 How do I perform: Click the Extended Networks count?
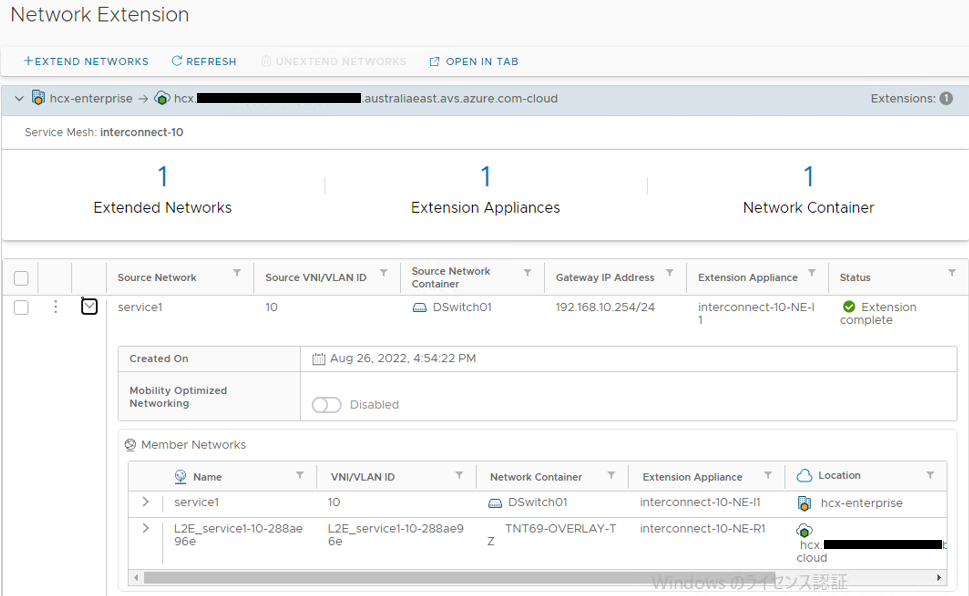[x=163, y=177]
